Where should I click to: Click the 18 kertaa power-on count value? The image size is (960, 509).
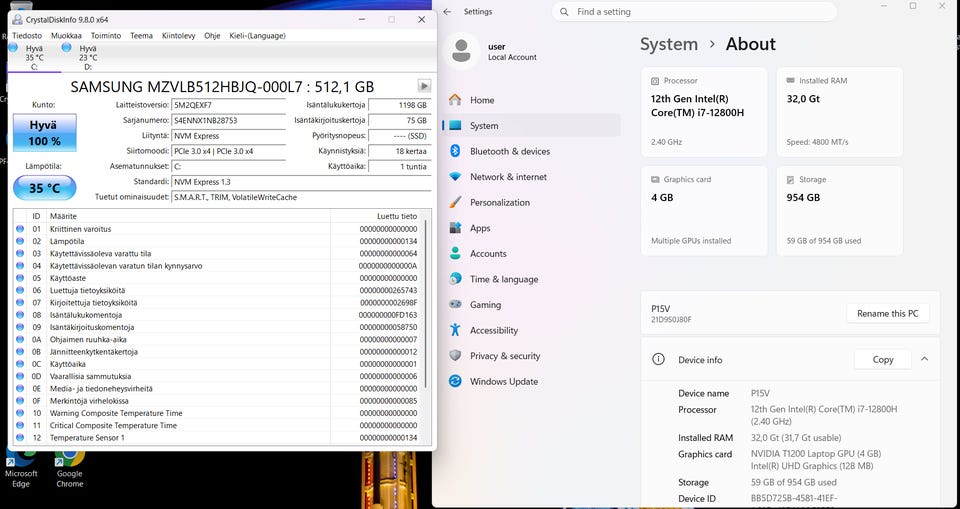[399, 151]
